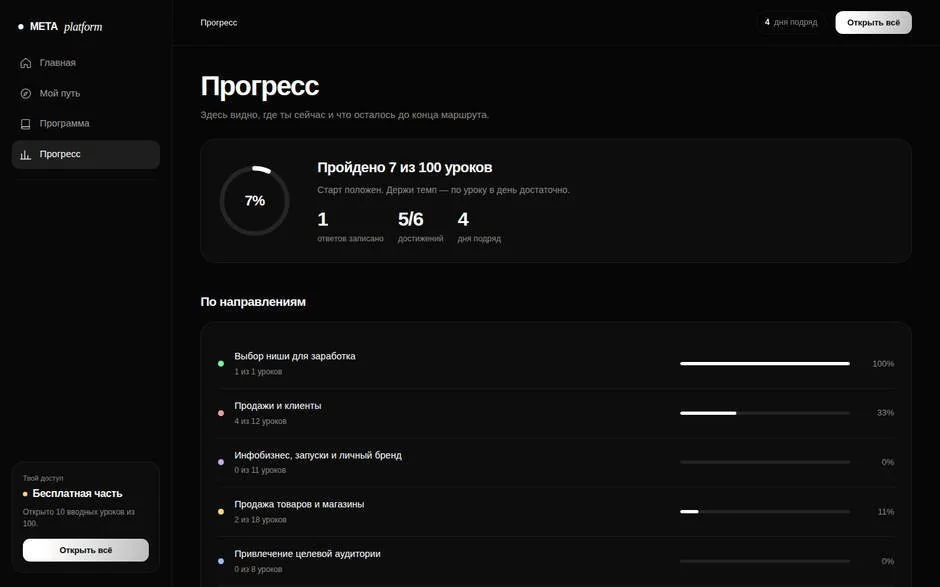The width and height of the screenshot is (940, 587).
Task: Go to Мой путь in the sidebar
Action: pos(86,94)
